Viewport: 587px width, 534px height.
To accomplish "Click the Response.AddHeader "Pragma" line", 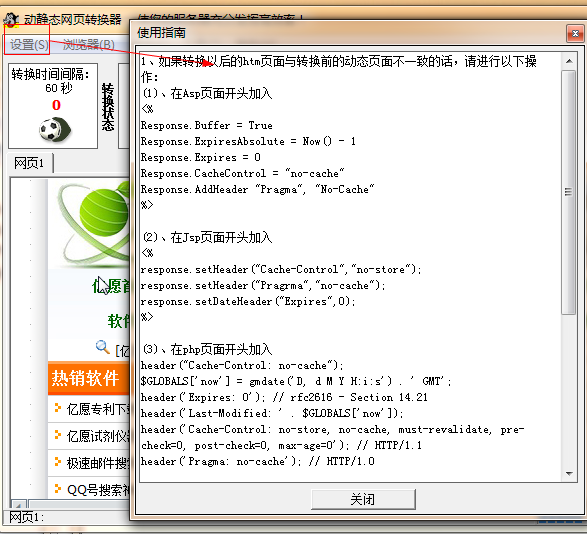I will point(257,189).
